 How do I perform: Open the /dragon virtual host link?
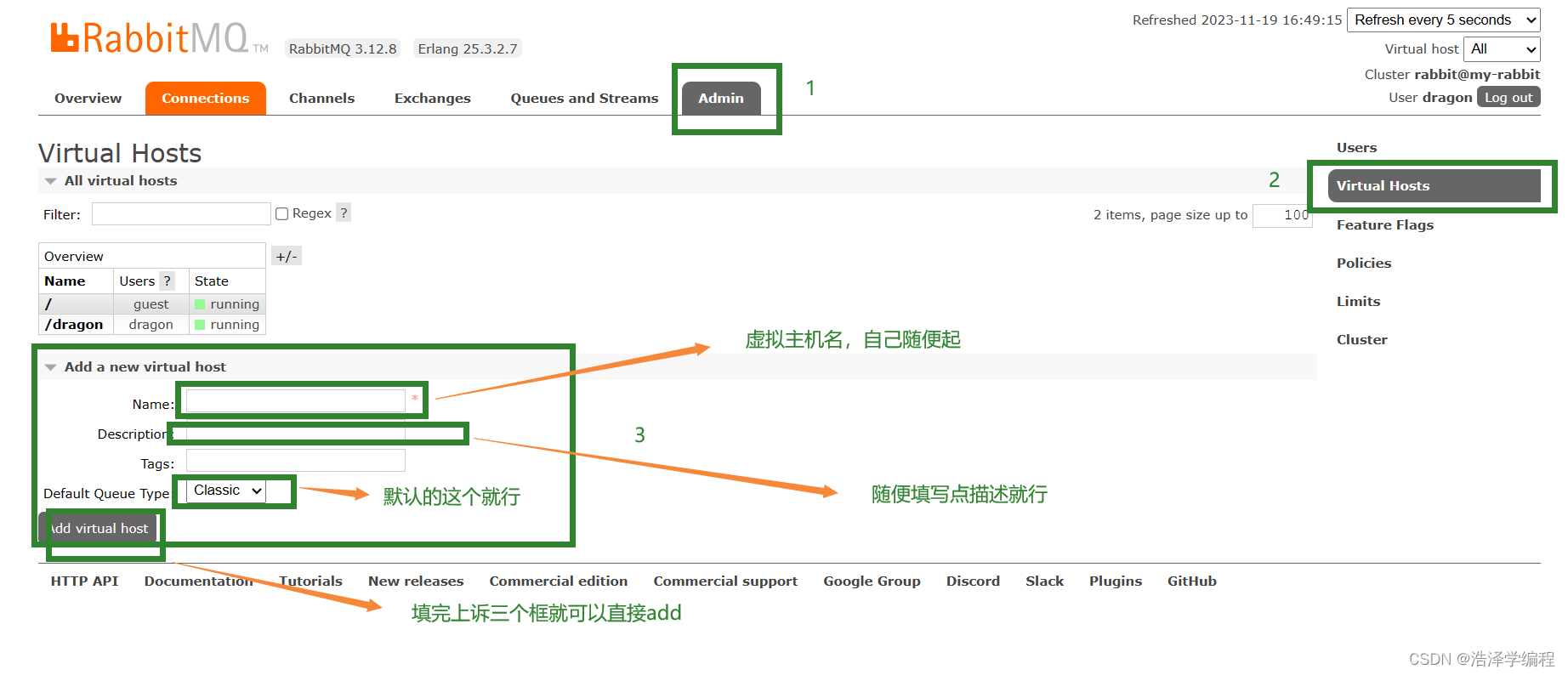click(x=74, y=325)
